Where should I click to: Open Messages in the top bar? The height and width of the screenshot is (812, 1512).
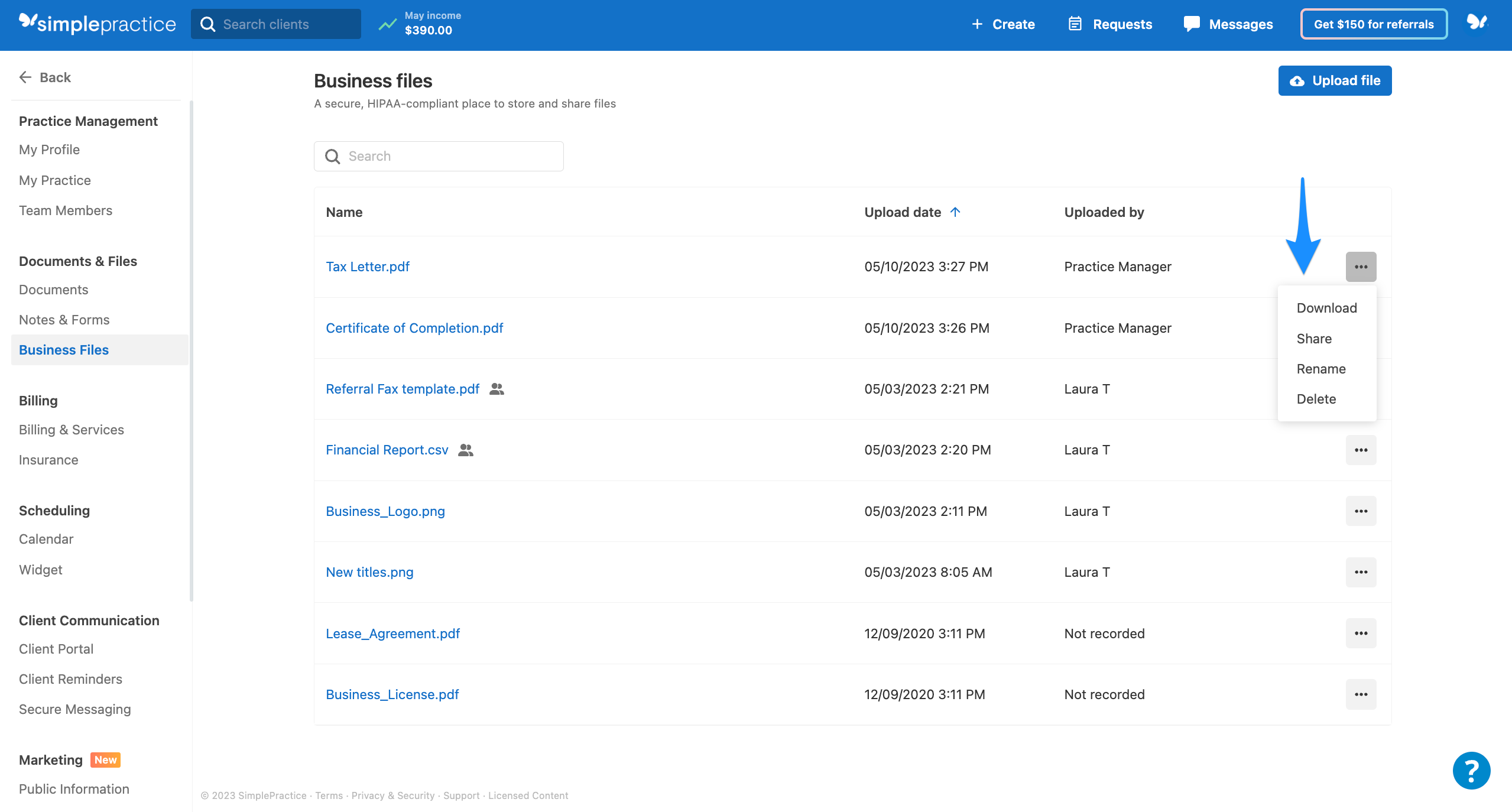coord(1228,24)
